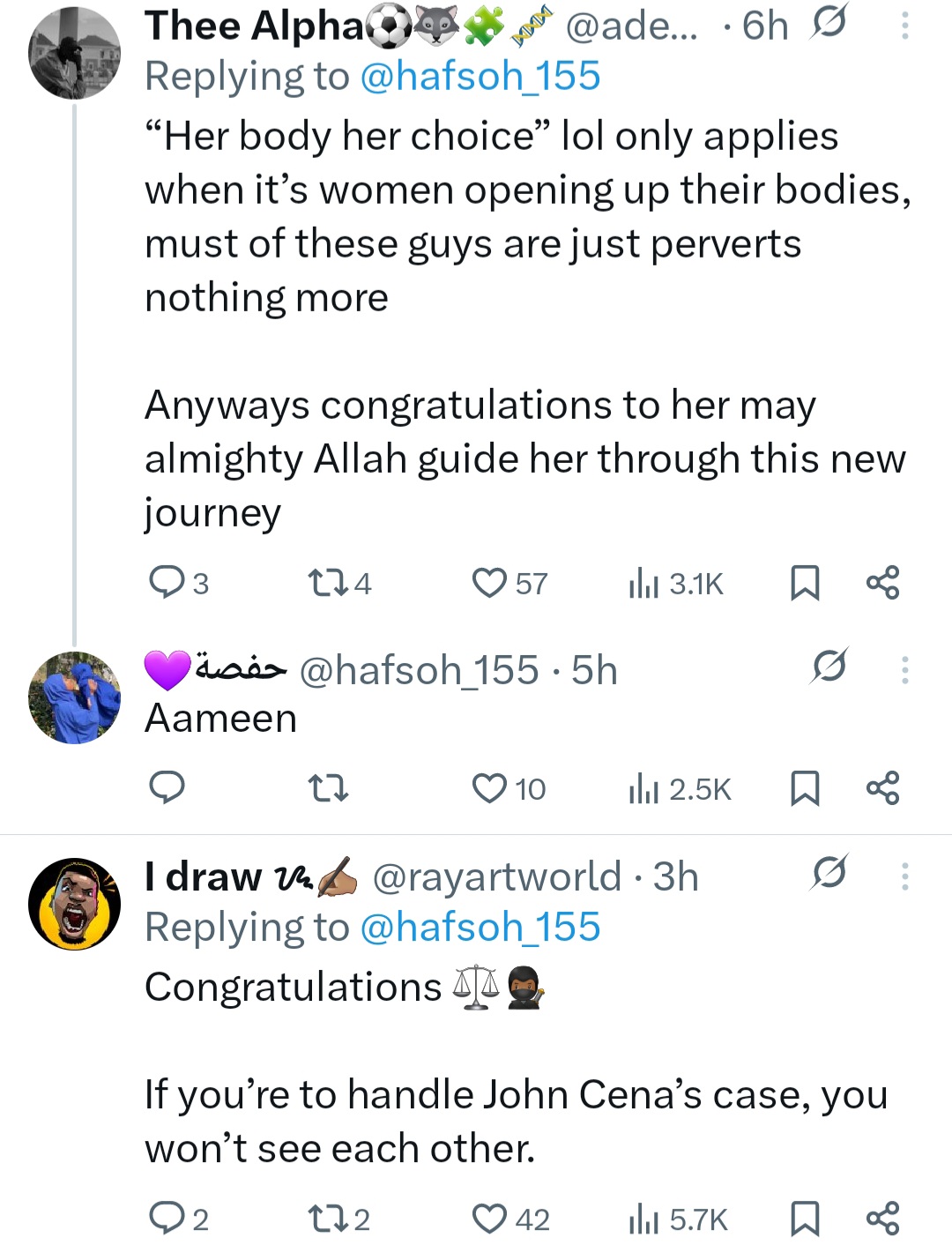Open more options on Thee Alpha's tweet
The image size is (952, 1260).
tap(904, 26)
